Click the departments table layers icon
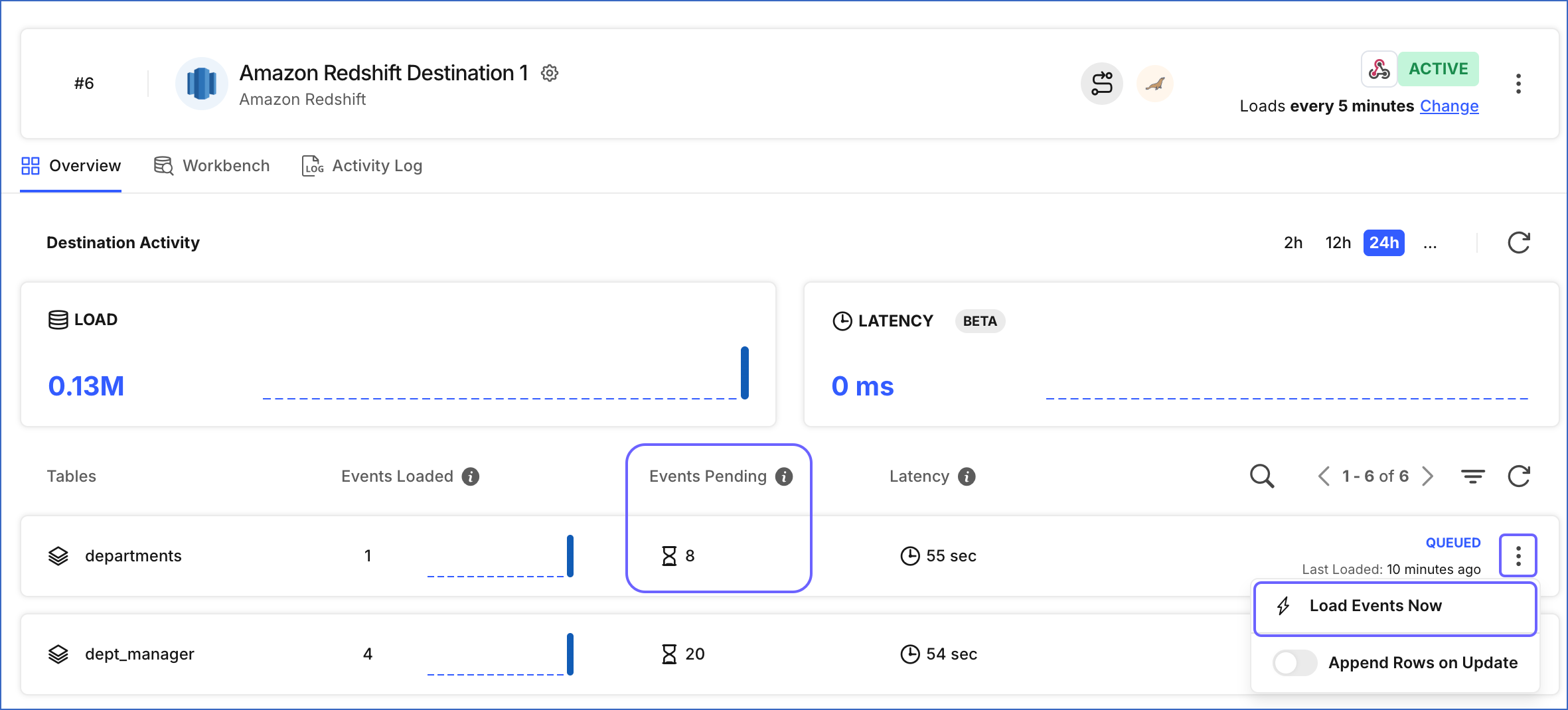Screen dimensions: 1568x710 (58, 556)
